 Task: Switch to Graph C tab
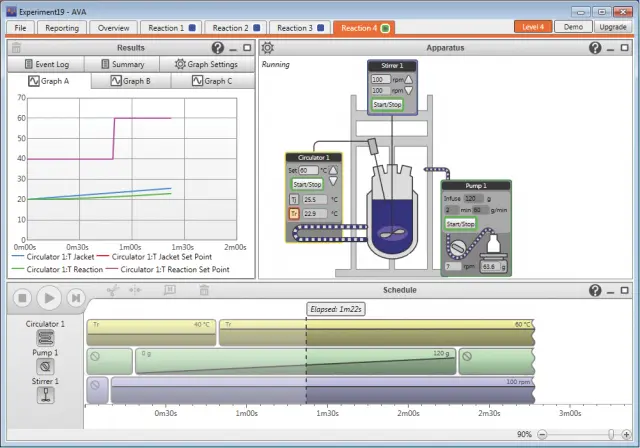pos(212,81)
